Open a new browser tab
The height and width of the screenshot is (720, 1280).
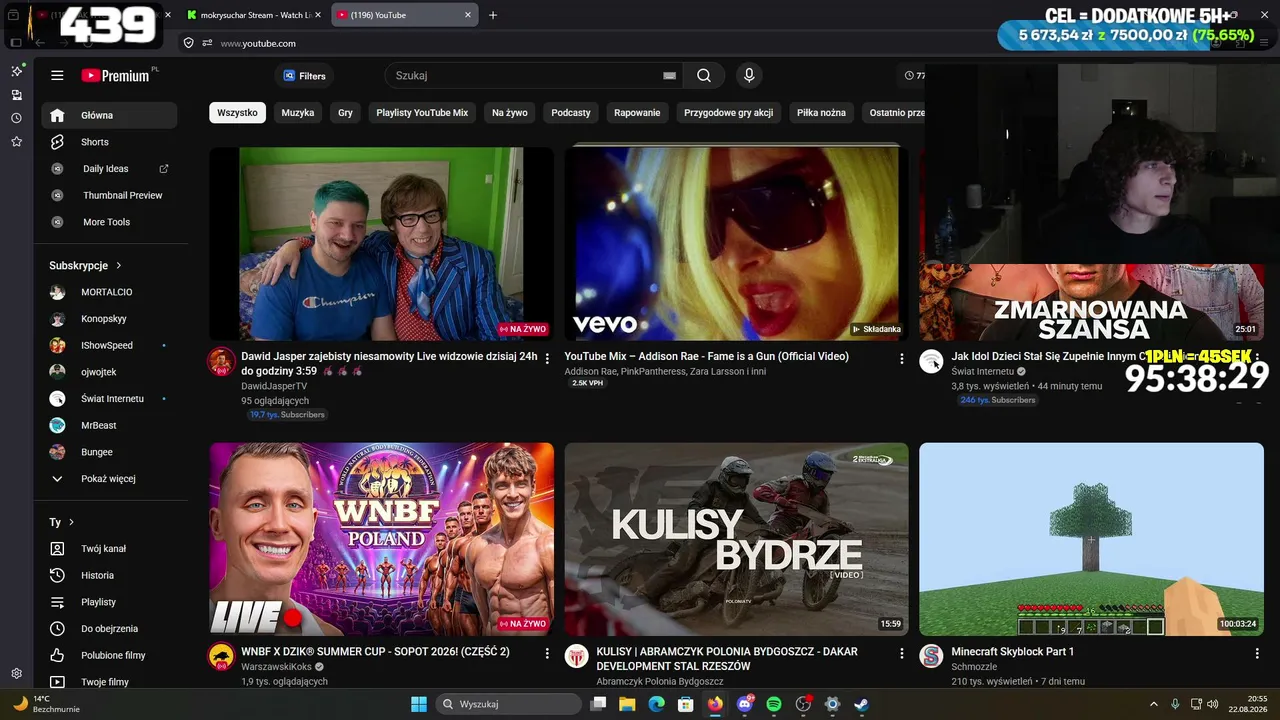(x=493, y=15)
